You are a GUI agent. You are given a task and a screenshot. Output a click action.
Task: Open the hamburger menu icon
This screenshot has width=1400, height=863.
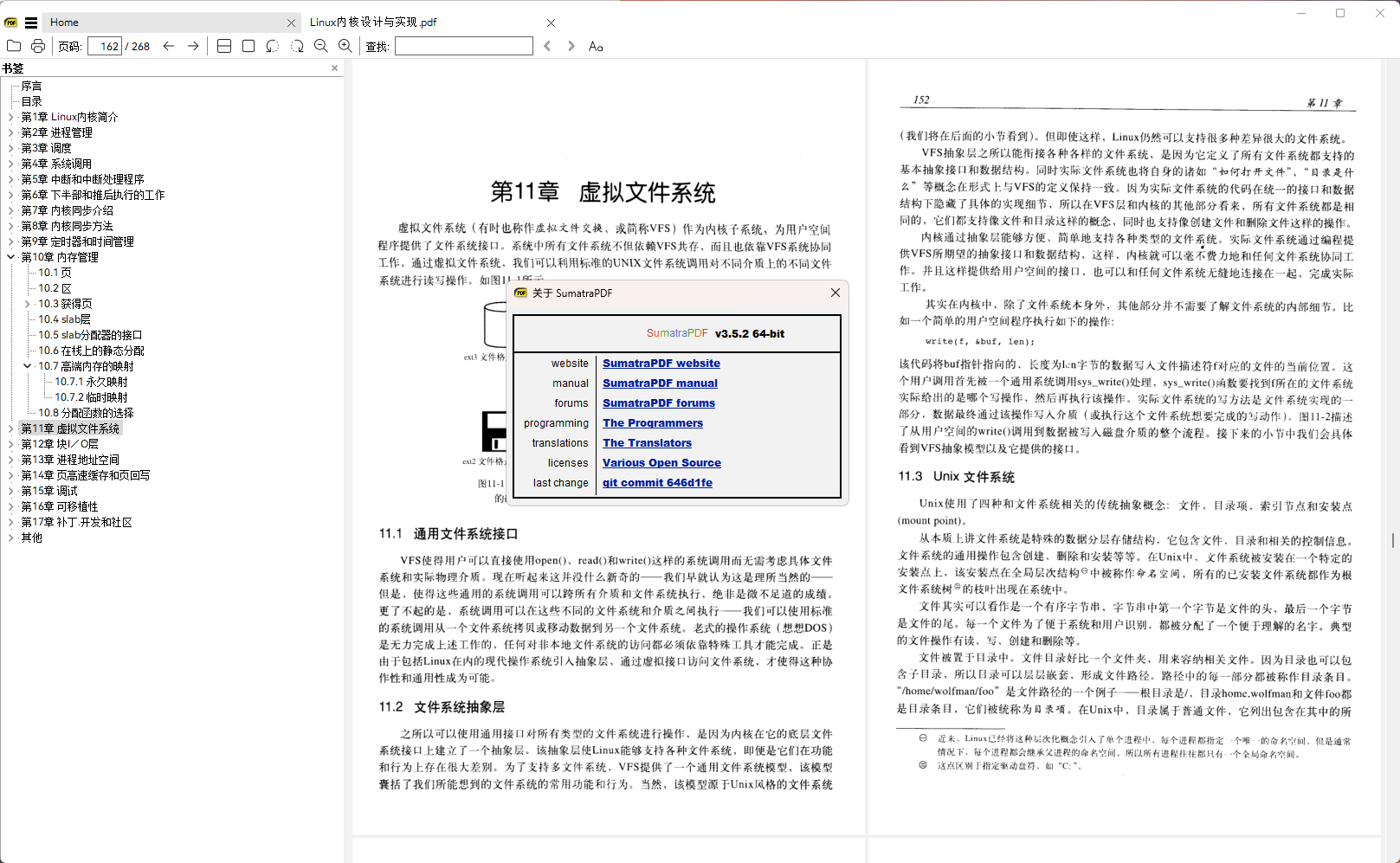tap(31, 23)
